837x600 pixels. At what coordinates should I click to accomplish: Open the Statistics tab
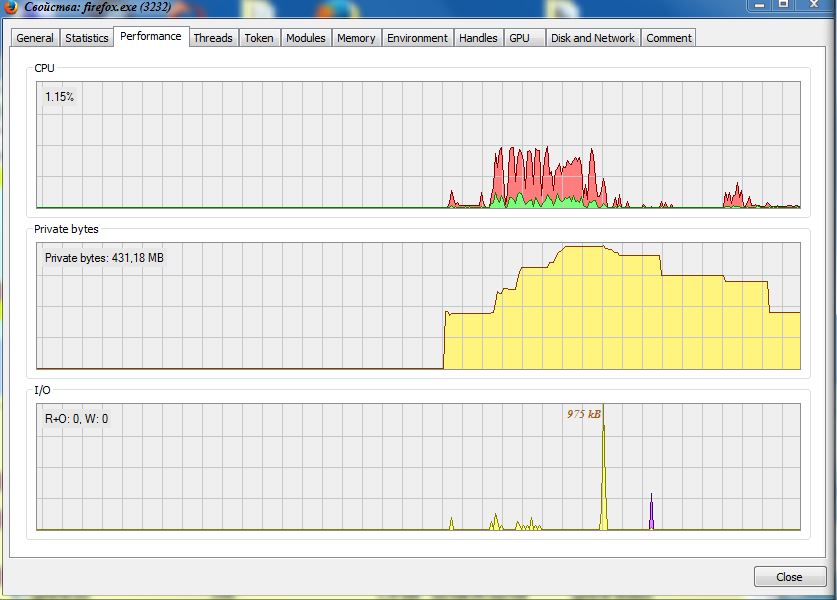click(86, 38)
